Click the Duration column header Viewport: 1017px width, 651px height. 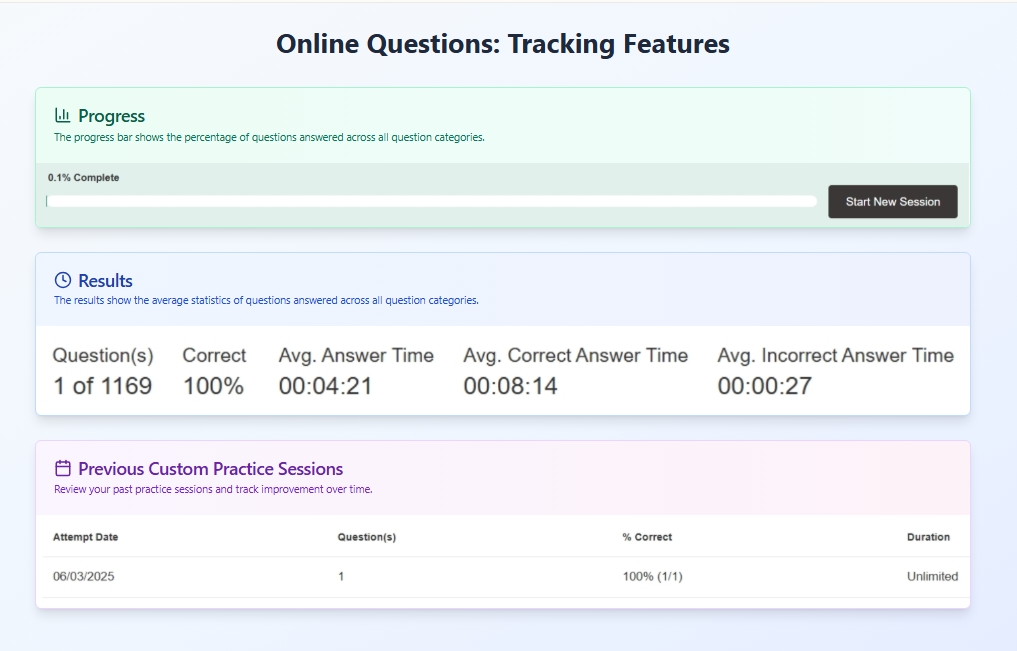click(x=928, y=537)
